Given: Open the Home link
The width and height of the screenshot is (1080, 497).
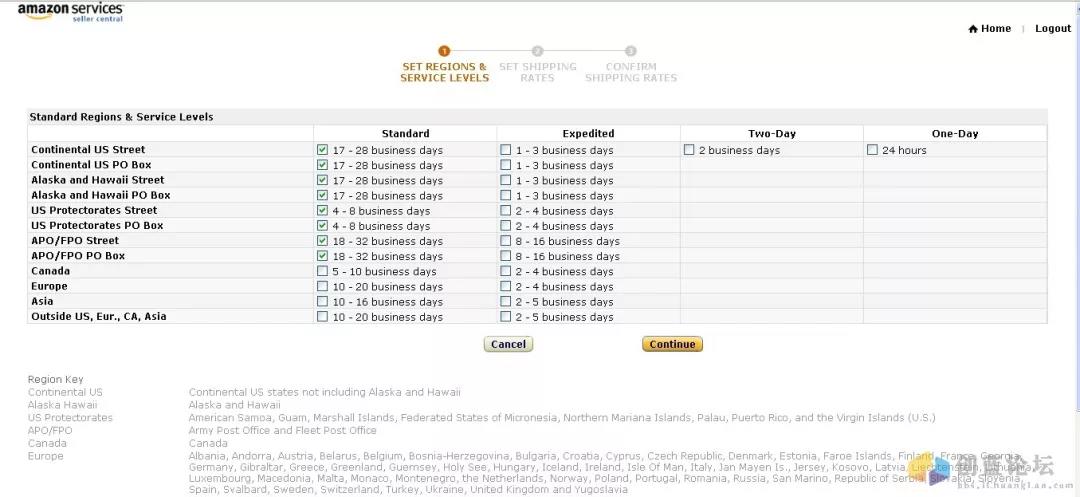Looking at the screenshot, I should (x=996, y=29).
